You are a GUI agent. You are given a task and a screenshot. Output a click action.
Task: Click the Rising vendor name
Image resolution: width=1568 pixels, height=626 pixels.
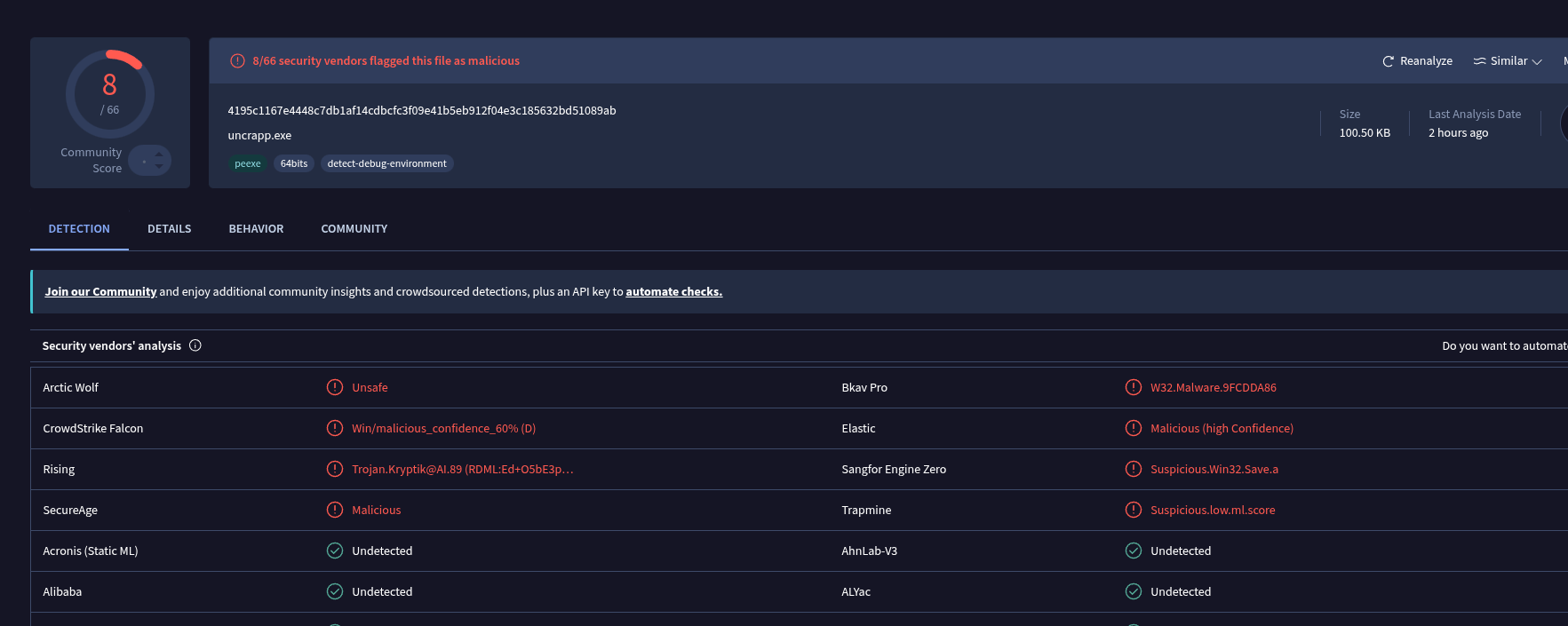pos(59,470)
